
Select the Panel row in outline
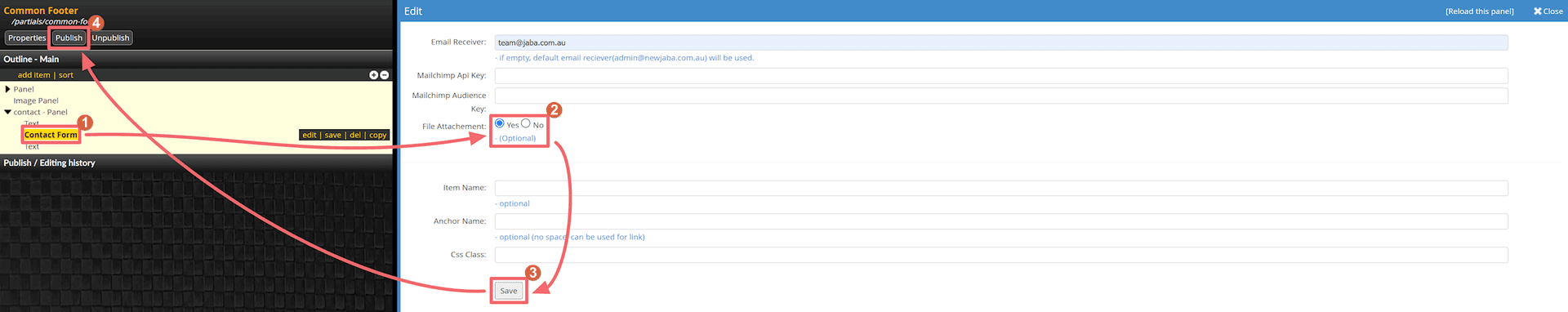coord(24,89)
